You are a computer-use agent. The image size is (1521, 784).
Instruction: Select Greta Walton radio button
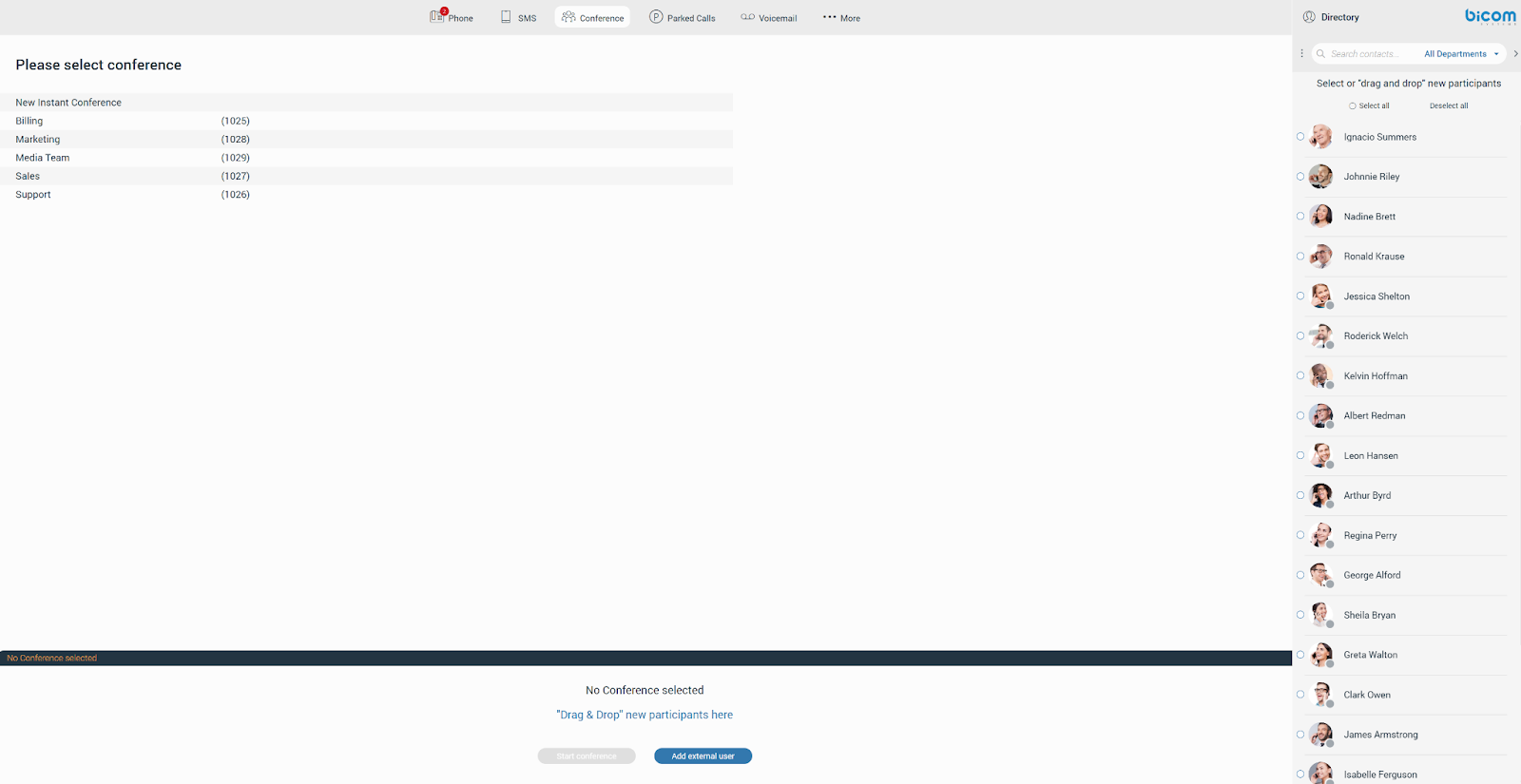click(x=1300, y=656)
